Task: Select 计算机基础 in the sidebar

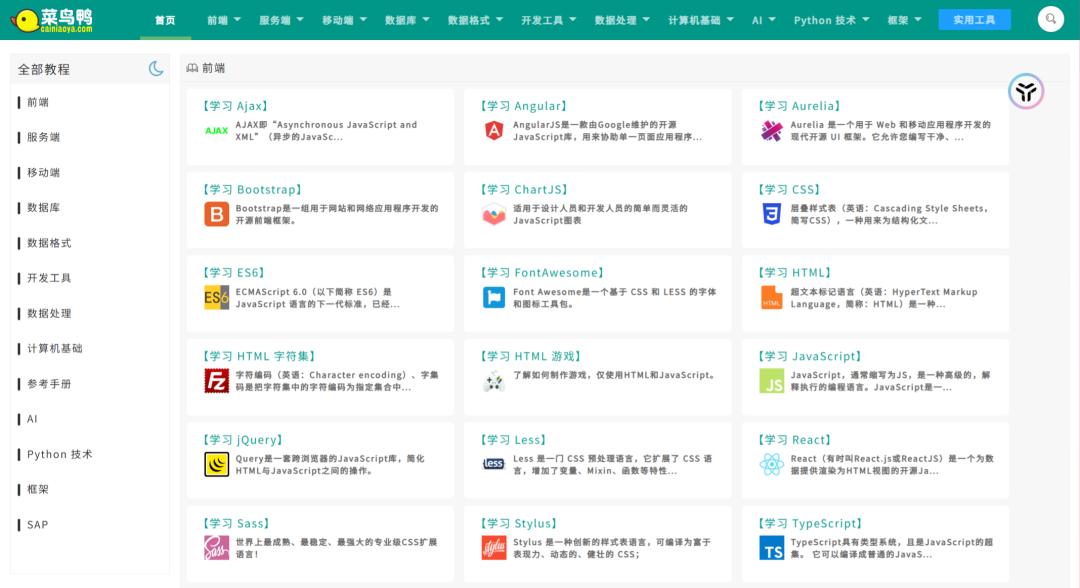Action: pyautogui.click(x=54, y=348)
